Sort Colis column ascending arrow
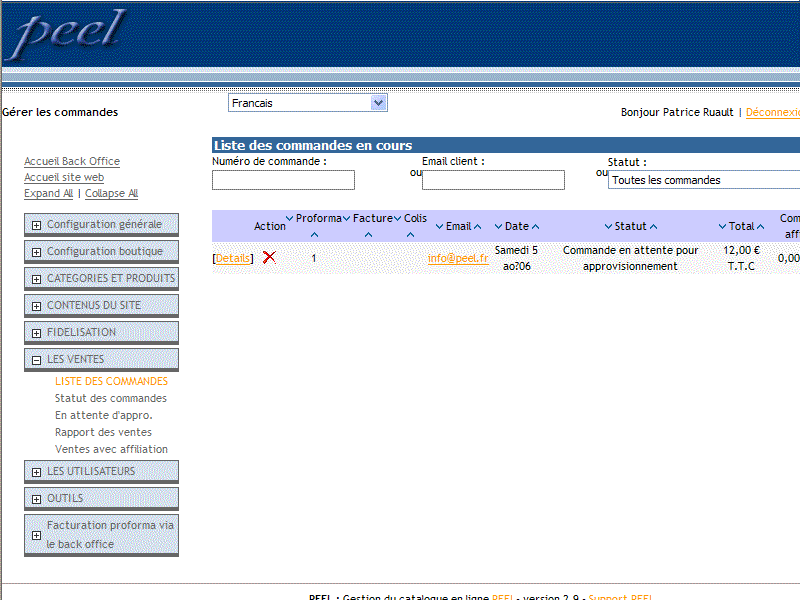The height and width of the screenshot is (600, 800). 410,235
